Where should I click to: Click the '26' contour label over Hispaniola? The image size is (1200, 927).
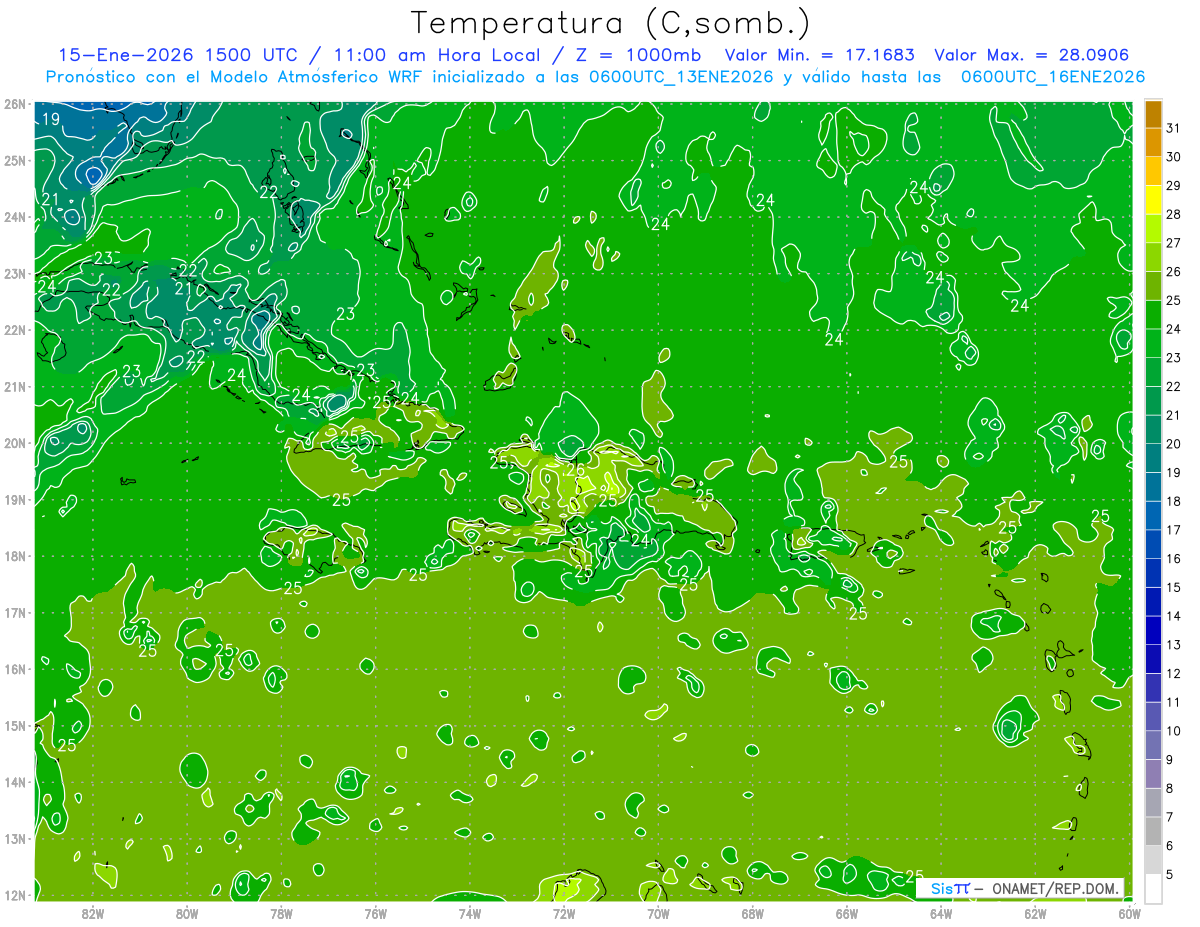tap(576, 468)
